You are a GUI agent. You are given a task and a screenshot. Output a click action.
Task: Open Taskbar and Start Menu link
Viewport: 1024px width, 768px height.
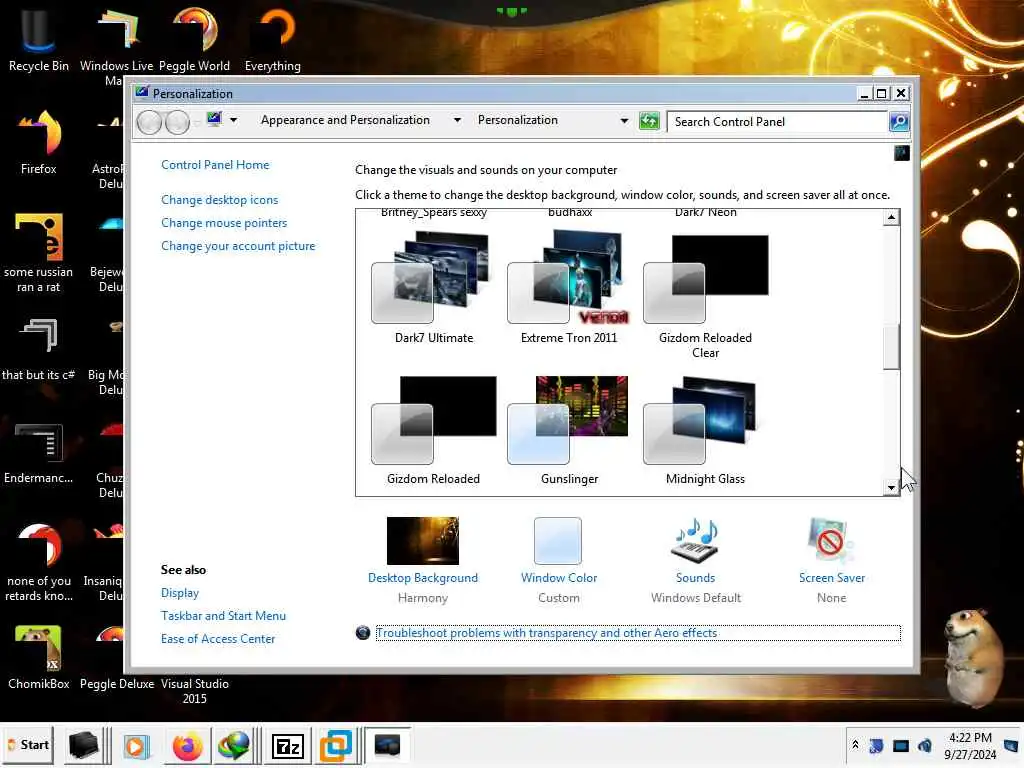223,616
